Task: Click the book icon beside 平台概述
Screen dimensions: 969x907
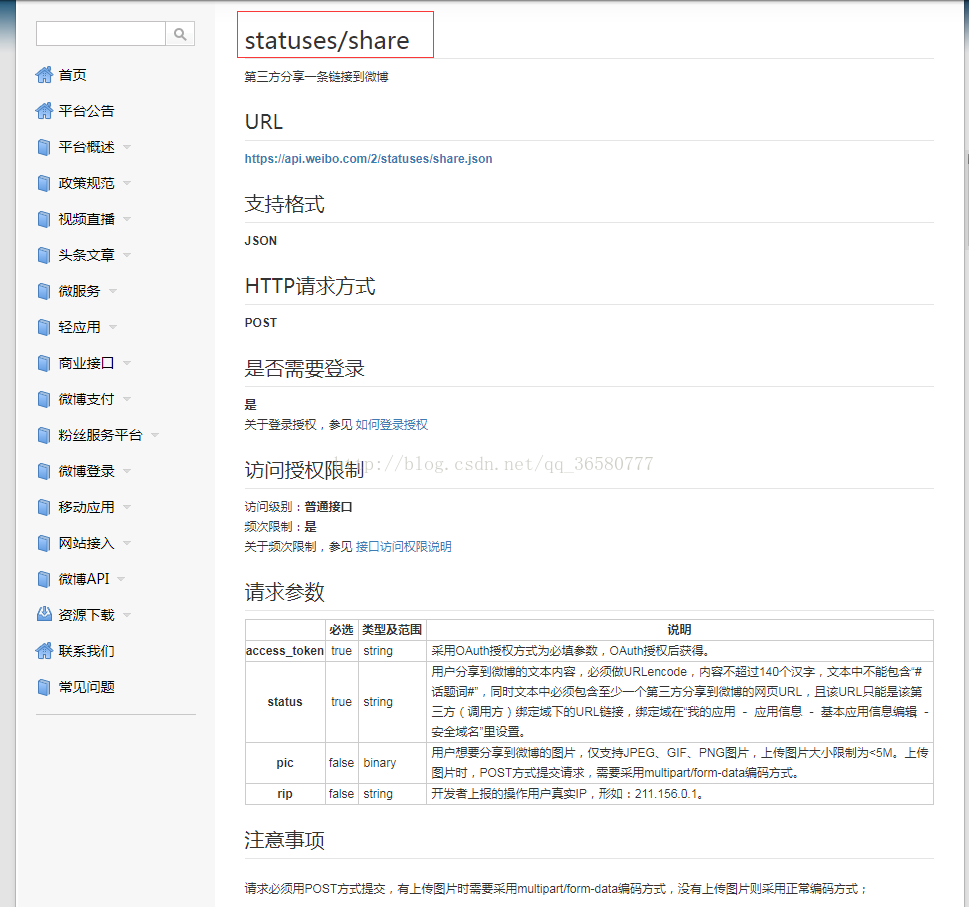Action: click(x=44, y=147)
